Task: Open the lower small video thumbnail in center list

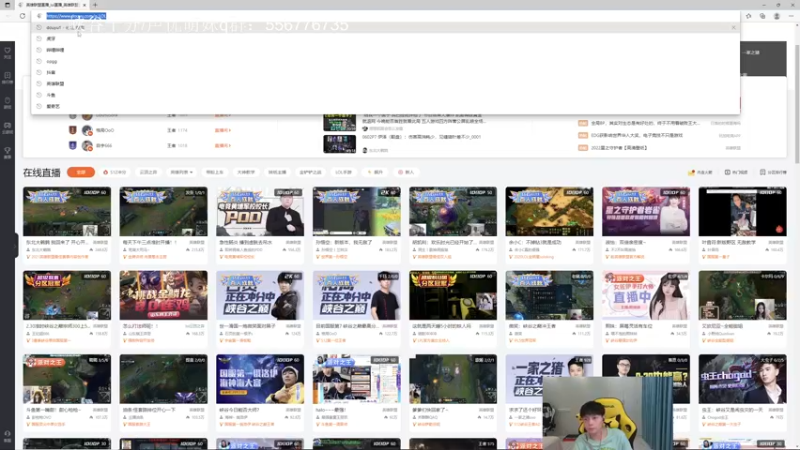Action: [339, 144]
